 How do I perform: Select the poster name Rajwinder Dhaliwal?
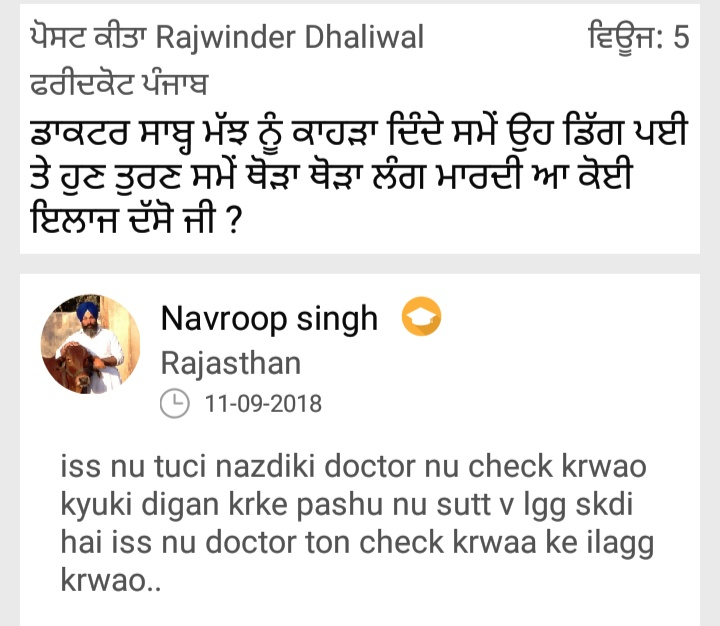(x=290, y=37)
